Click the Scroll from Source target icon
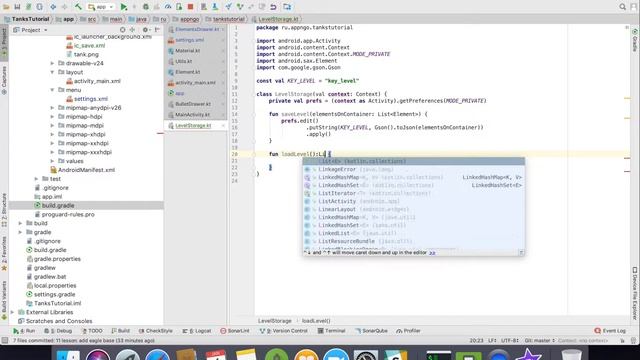 coord(122,30)
